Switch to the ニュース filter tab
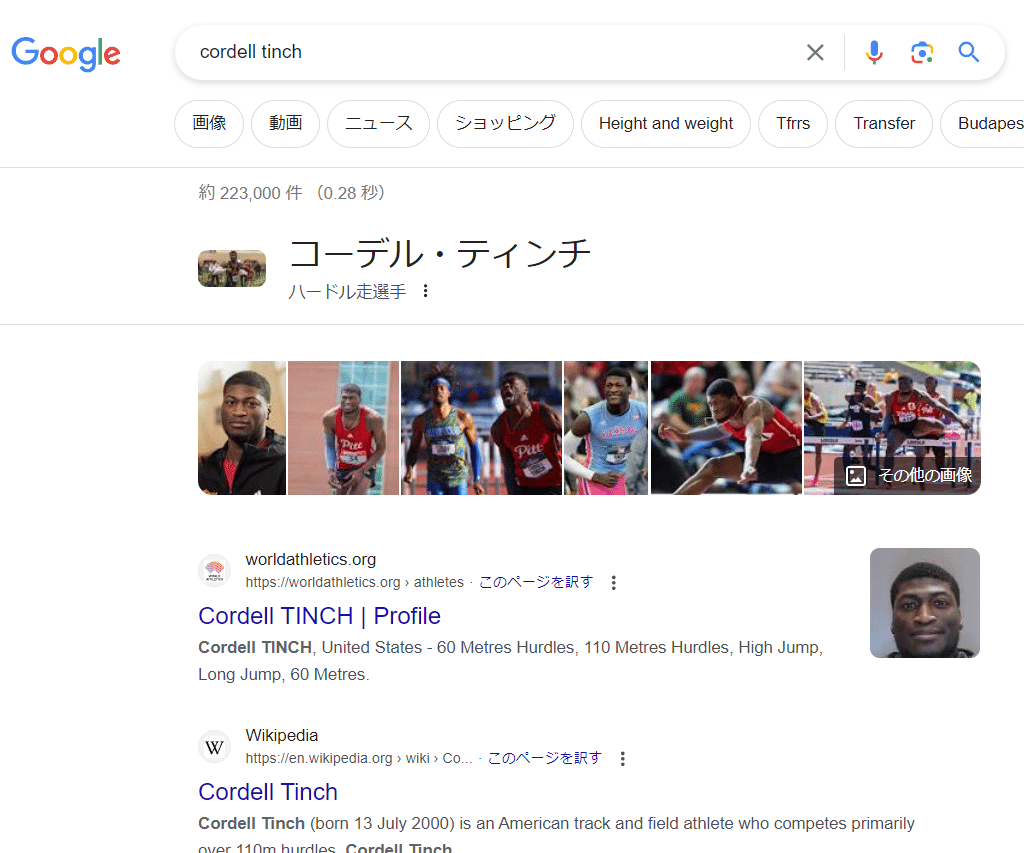This screenshot has width=1024, height=853. click(x=378, y=123)
